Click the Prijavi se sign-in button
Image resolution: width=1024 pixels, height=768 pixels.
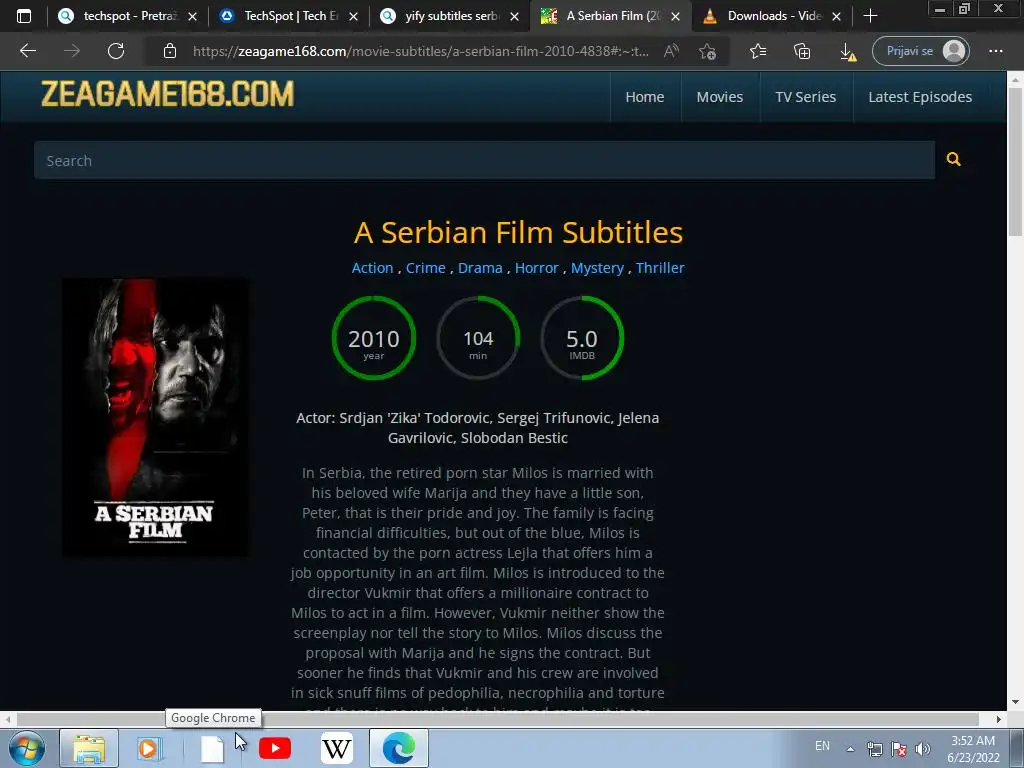tap(920, 51)
